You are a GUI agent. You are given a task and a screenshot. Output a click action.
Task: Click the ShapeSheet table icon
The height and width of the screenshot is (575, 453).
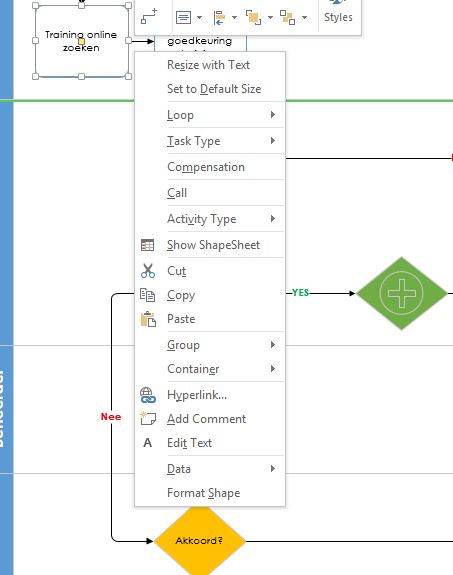(x=147, y=245)
